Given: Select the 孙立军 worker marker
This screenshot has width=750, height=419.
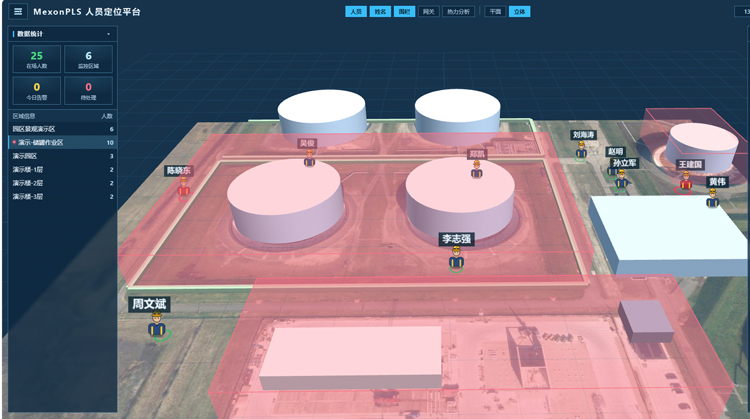Looking at the screenshot, I should click(x=621, y=180).
